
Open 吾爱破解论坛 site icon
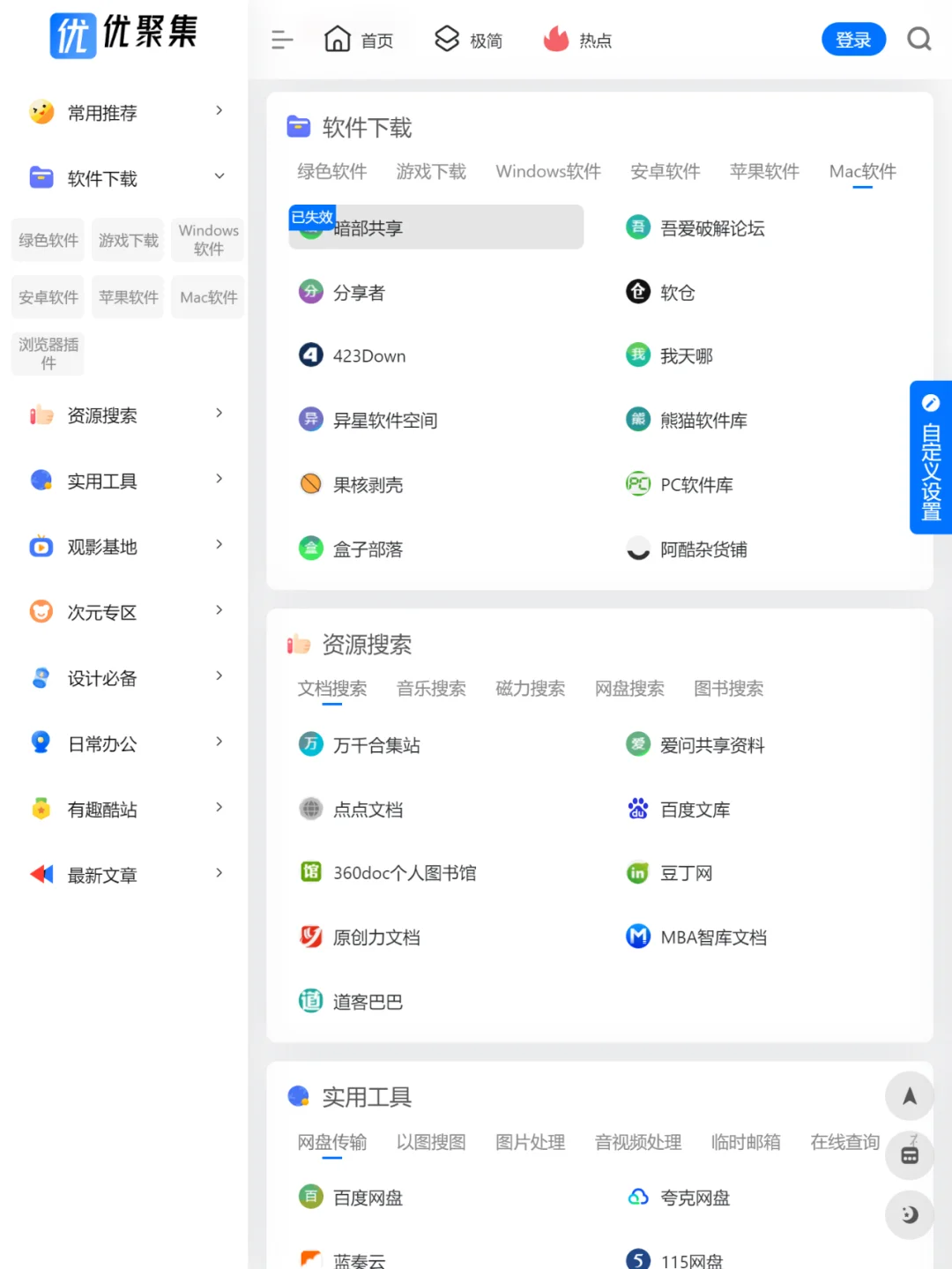638,228
